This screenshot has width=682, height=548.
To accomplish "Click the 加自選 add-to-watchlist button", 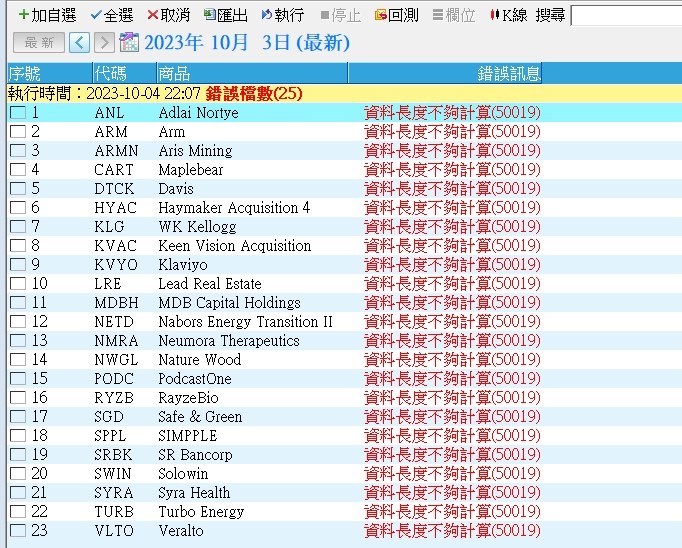I will (47, 15).
